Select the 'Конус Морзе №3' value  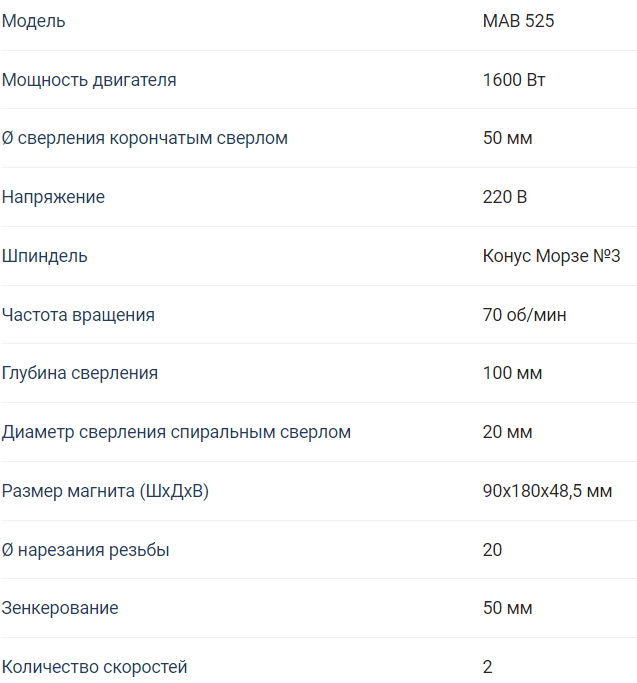pos(551,256)
